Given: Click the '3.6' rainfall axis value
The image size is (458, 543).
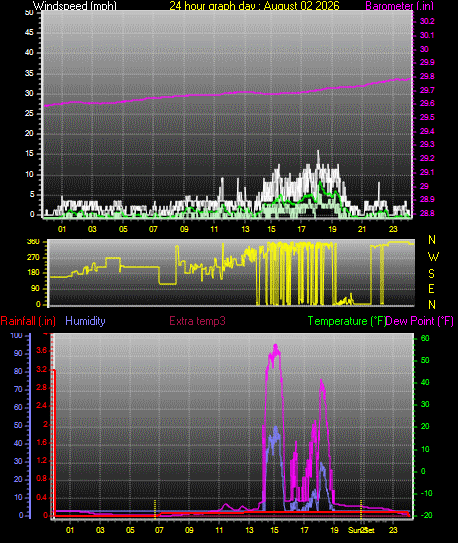Looking at the screenshot, I should click(x=42, y=350).
